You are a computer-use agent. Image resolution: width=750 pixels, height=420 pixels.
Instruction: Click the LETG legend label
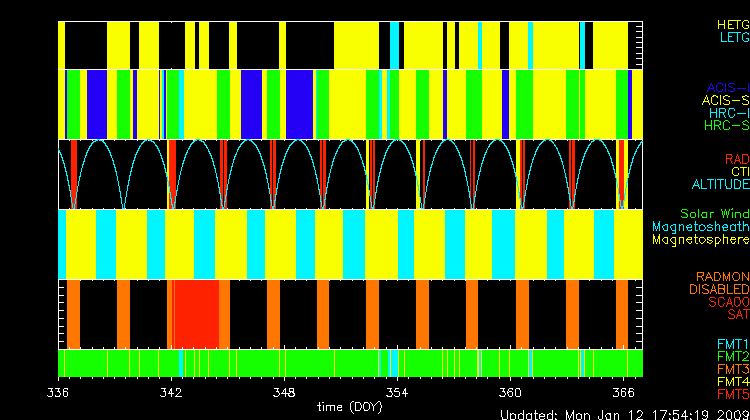pos(733,38)
